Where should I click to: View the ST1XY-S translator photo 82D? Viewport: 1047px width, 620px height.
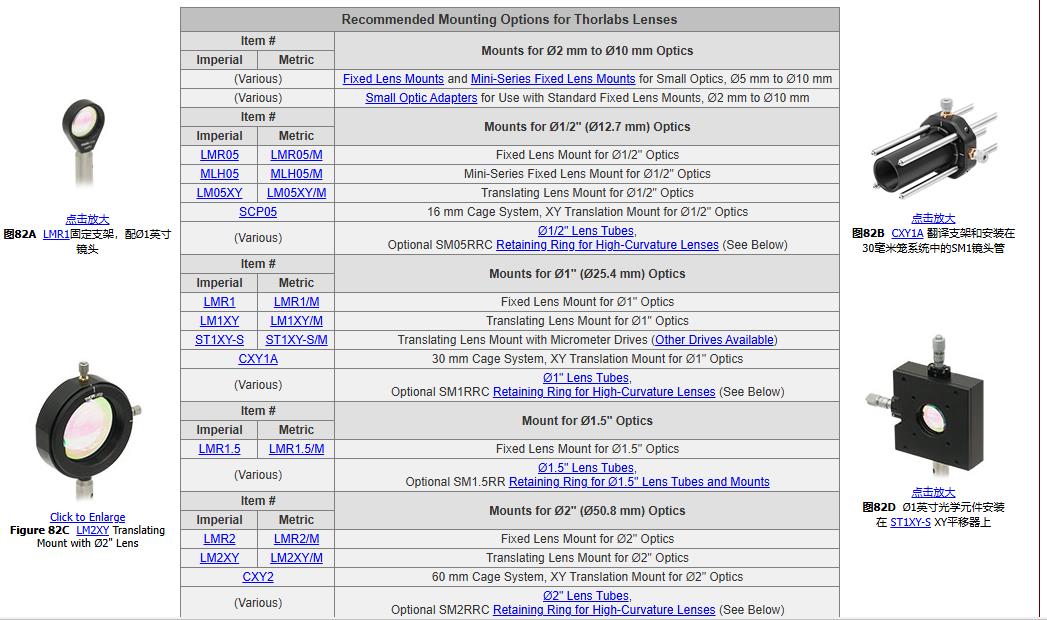pyautogui.click(x=927, y=406)
